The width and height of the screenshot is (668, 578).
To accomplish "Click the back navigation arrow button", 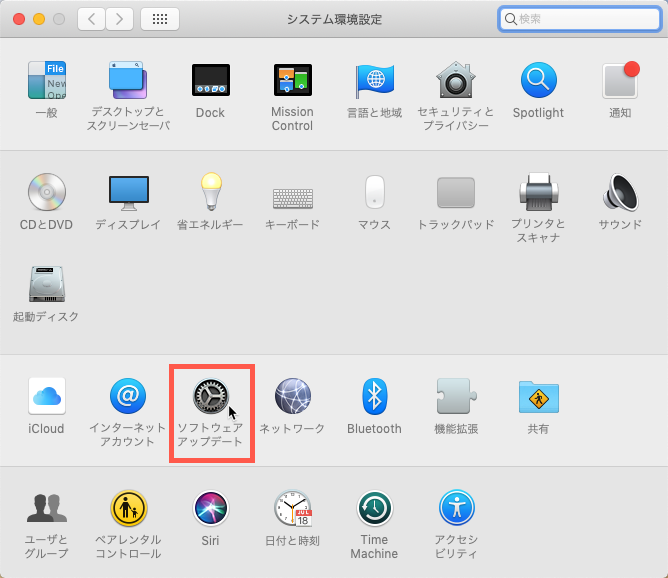I will (91, 19).
